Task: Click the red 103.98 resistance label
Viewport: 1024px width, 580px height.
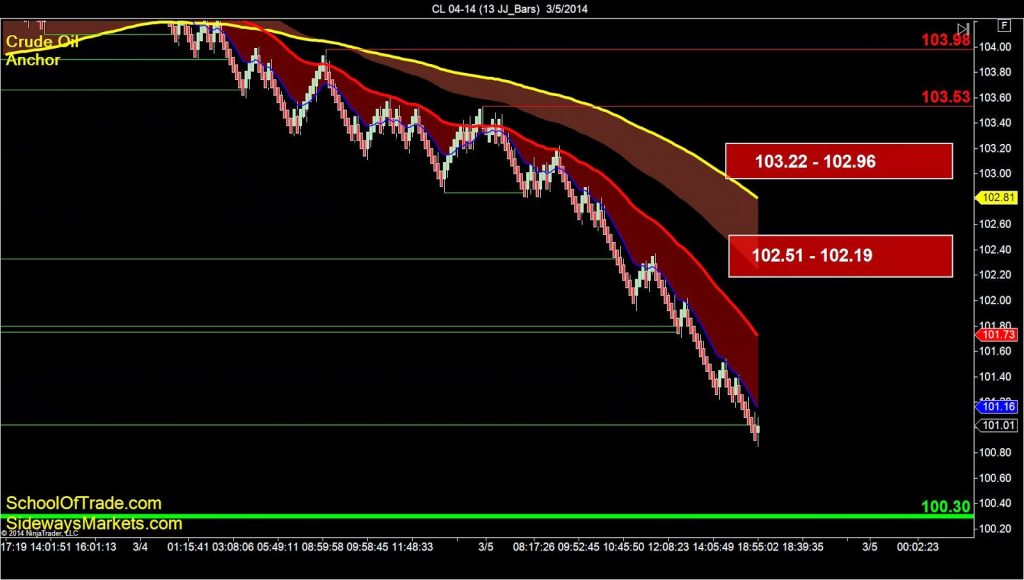Action: click(x=946, y=40)
